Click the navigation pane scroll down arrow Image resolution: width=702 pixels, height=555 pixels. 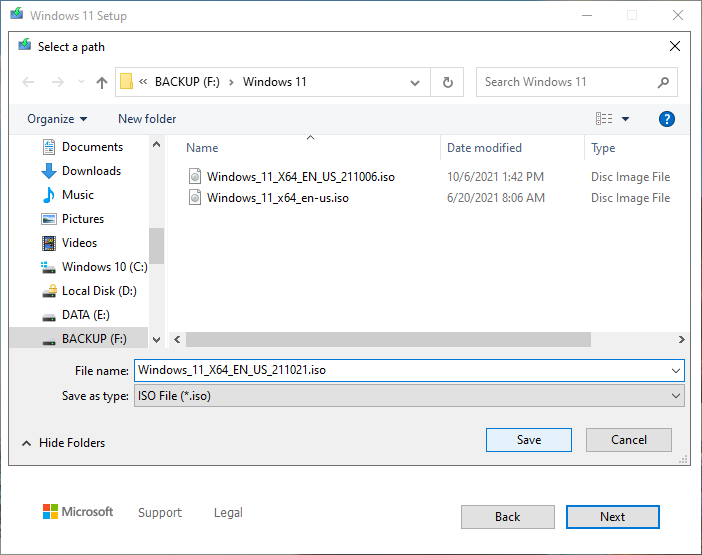(156, 340)
